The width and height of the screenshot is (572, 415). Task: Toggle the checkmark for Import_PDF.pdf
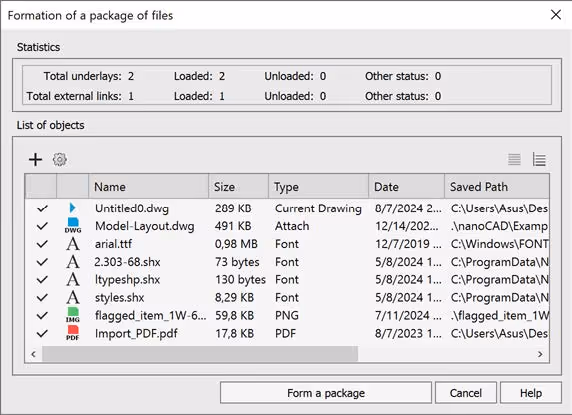(42, 333)
